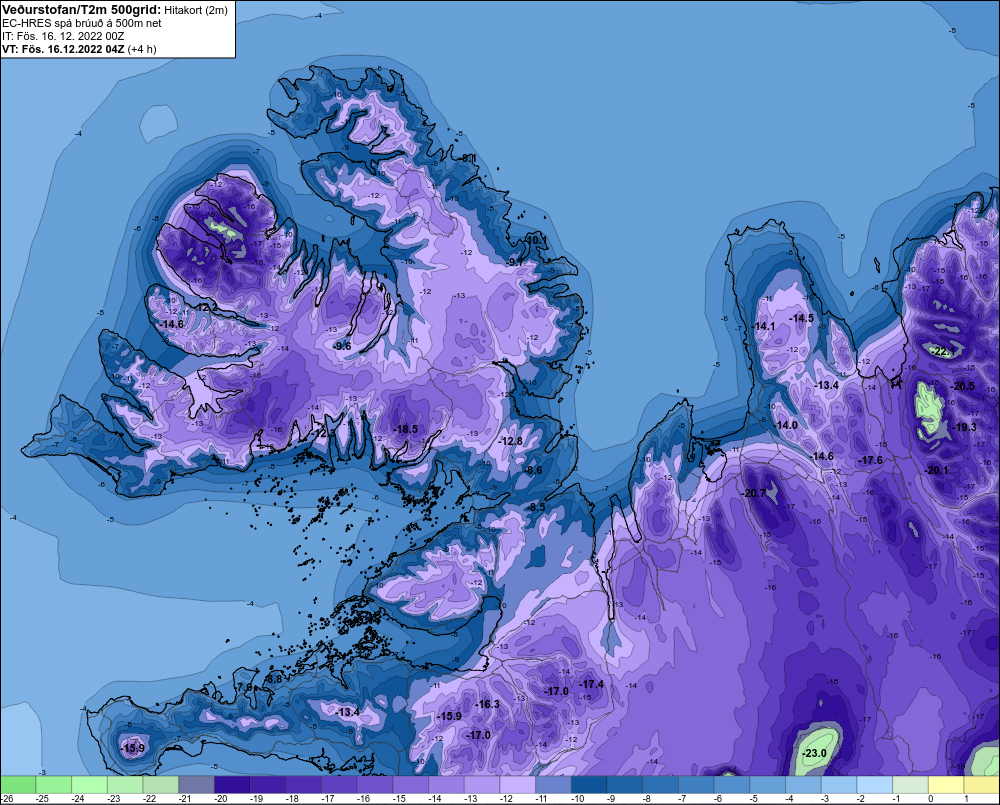The height and width of the screenshot is (805, 1000).
Task: Click the -9.6 temperature reading
Action: pyautogui.click(x=342, y=346)
